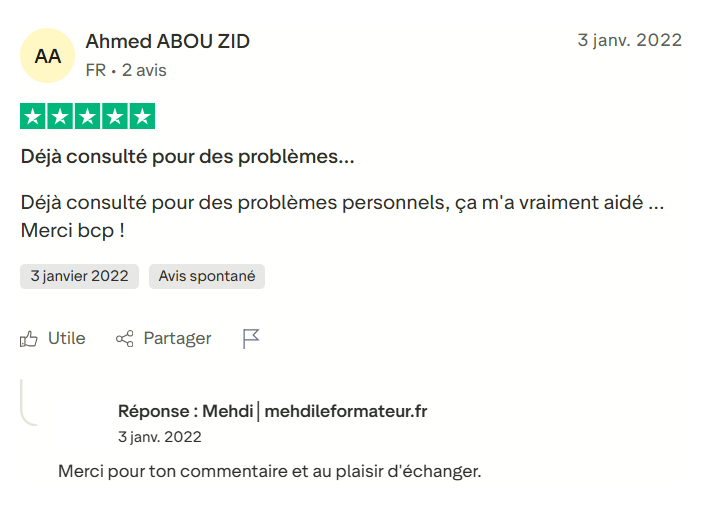Click the "Utile" label

[67, 339]
